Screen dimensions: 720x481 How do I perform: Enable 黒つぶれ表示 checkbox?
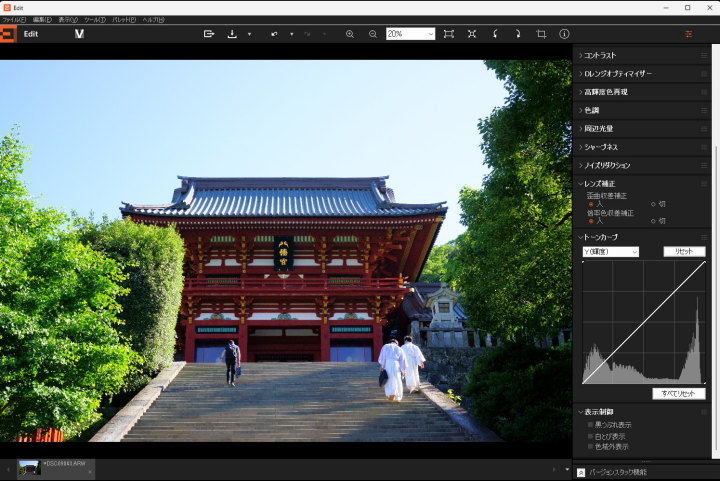pos(591,425)
